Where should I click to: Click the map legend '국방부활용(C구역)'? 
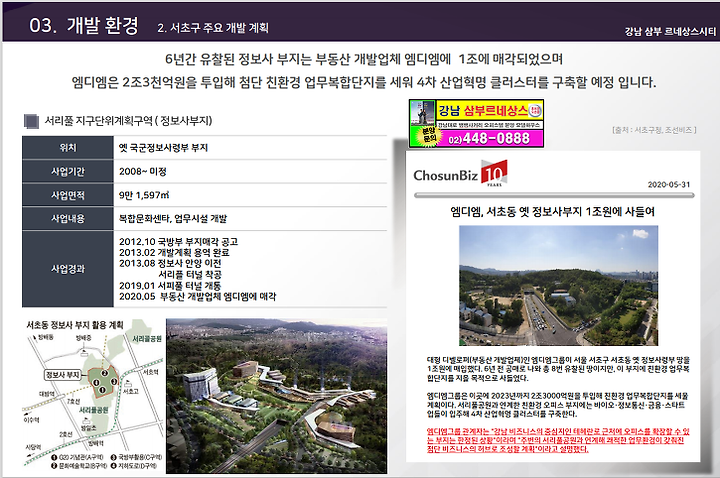(x=137, y=457)
